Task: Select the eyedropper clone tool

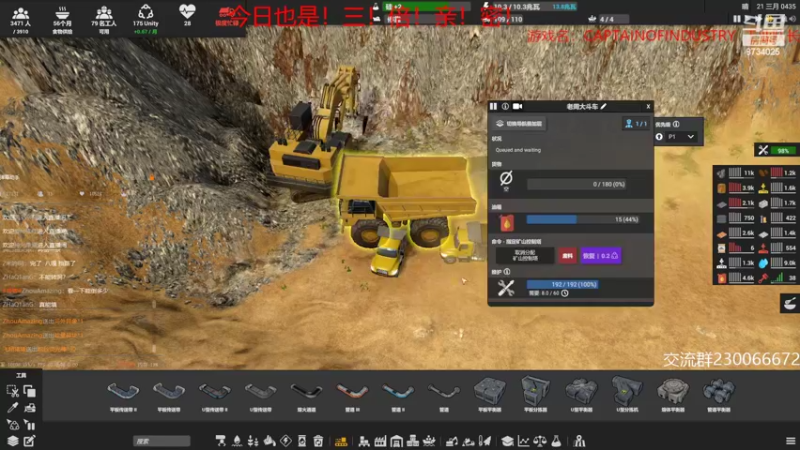Action: tap(12, 408)
